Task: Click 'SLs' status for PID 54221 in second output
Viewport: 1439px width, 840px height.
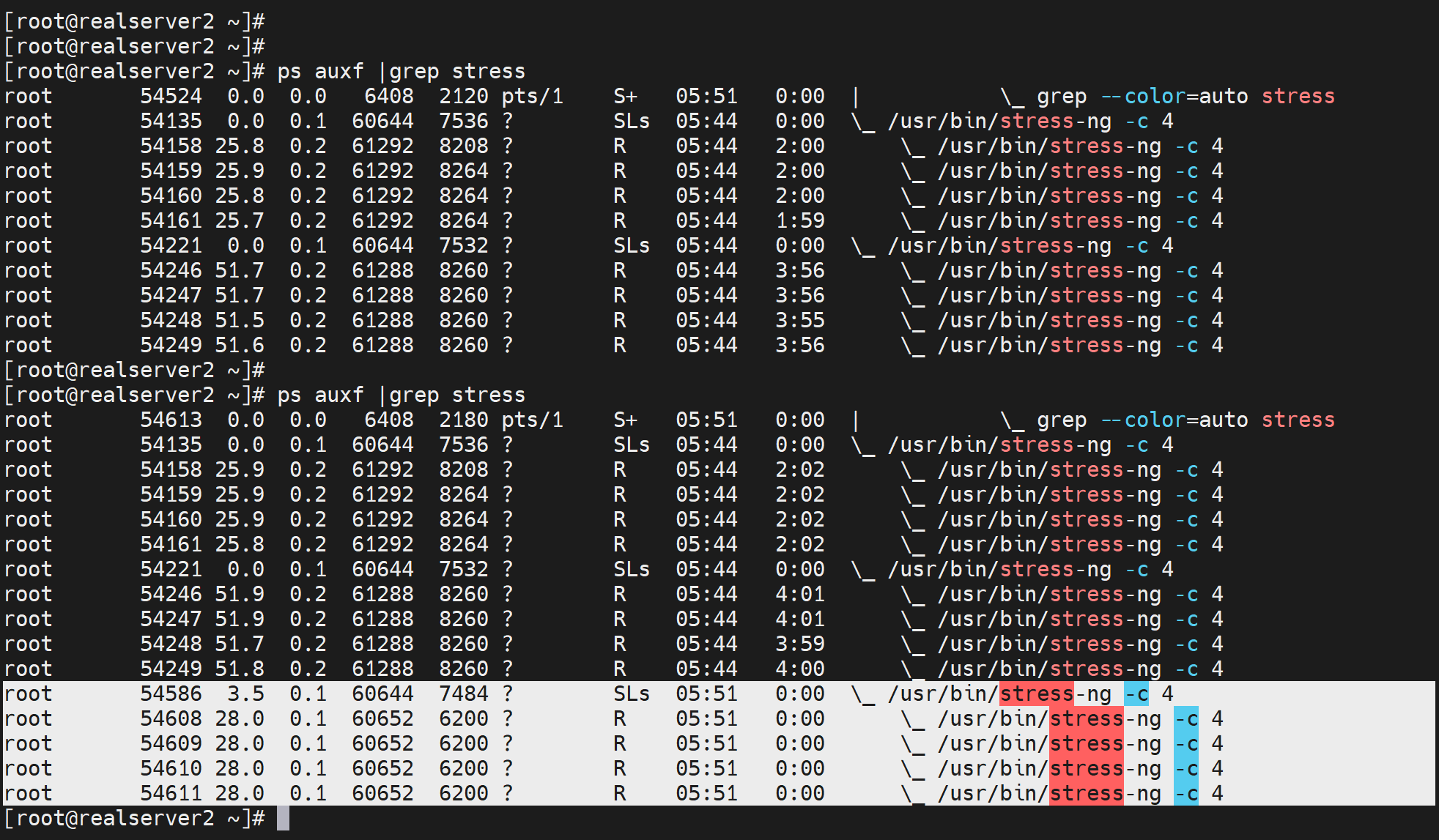Action: (x=631, y=569)
